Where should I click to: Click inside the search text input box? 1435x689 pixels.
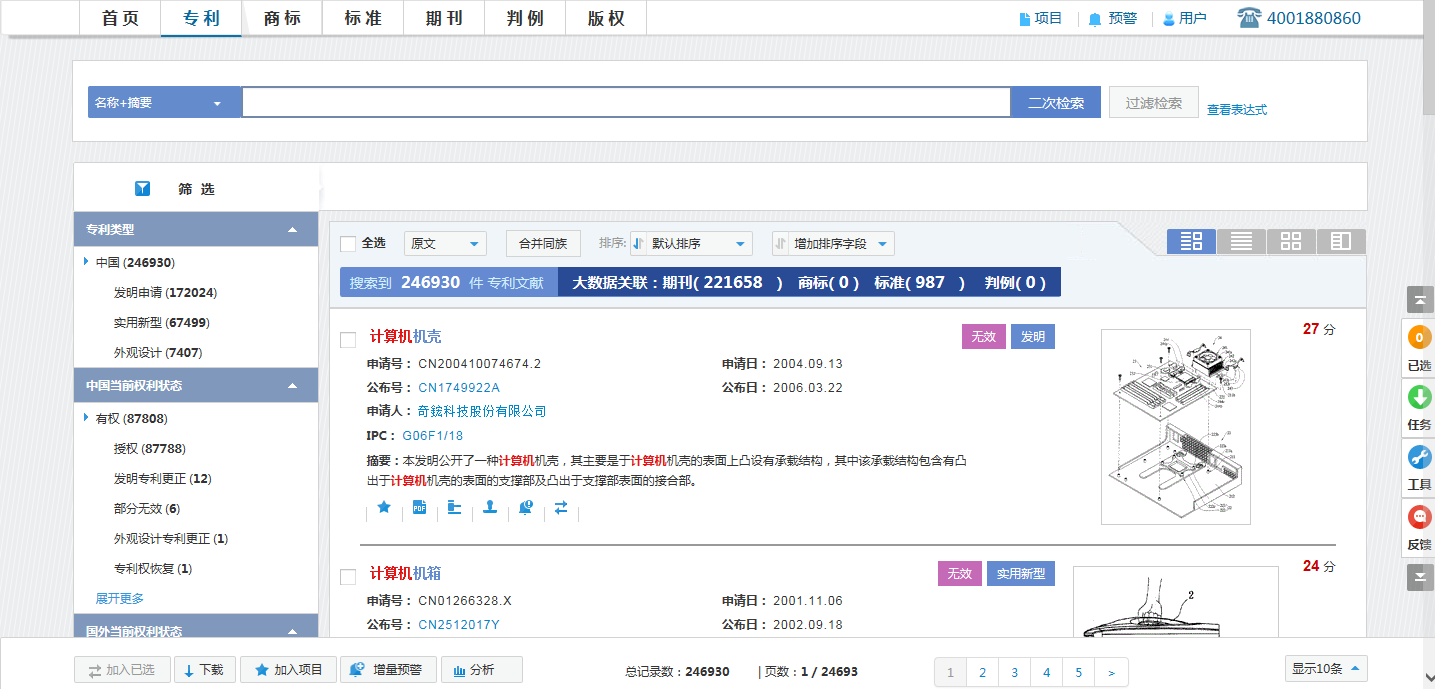[x=626, y=103]
